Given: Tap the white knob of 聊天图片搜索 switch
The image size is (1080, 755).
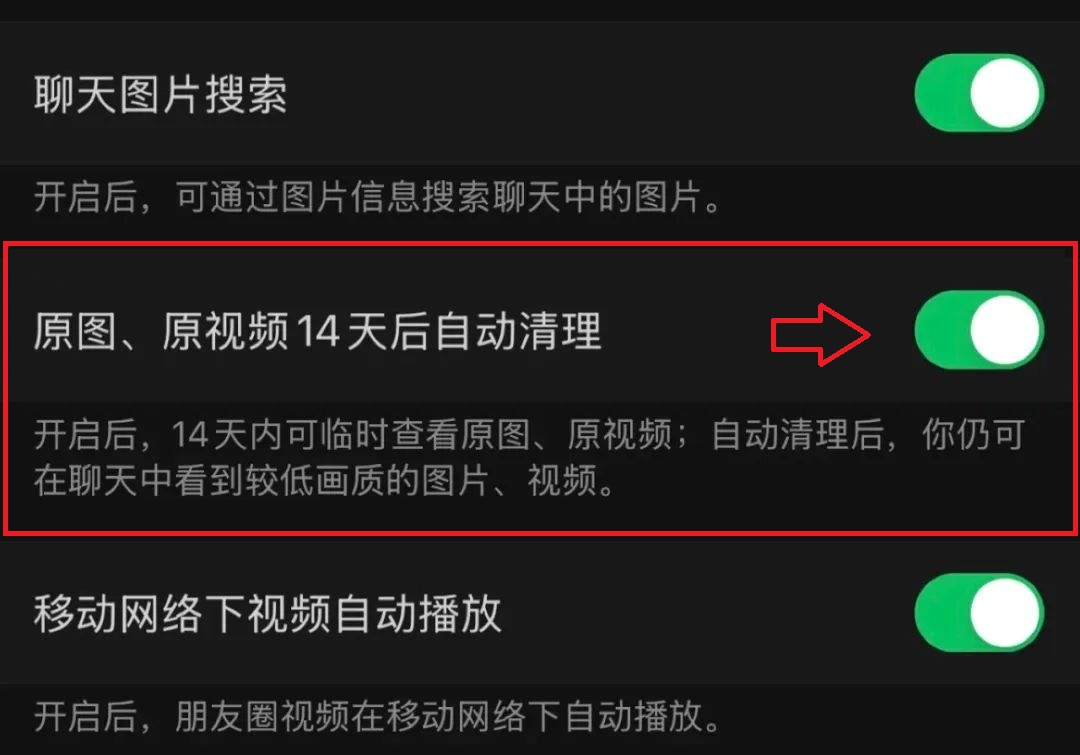Looking at the screenshot, I should click(1005, 93).
